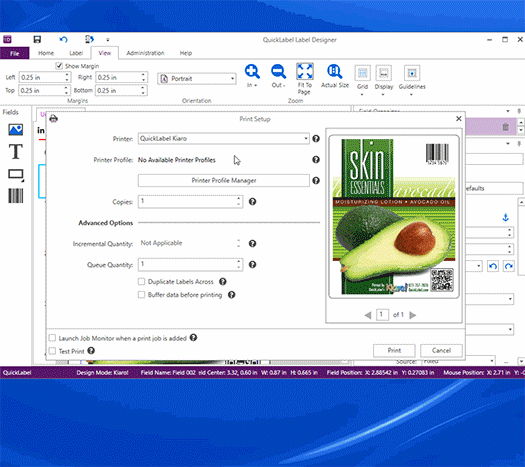Image resolution: width=525 pixels, height=467 pixels.
Task: Switch to the View ribbon tab
Action: (105, 53)
